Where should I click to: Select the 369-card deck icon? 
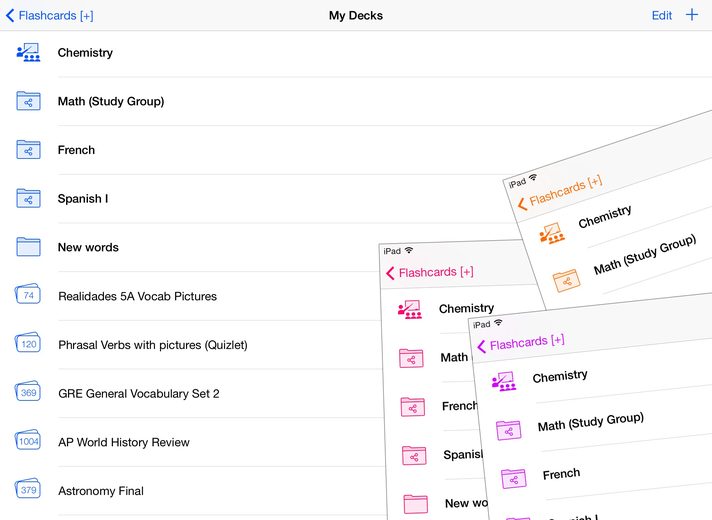point(28,392)
